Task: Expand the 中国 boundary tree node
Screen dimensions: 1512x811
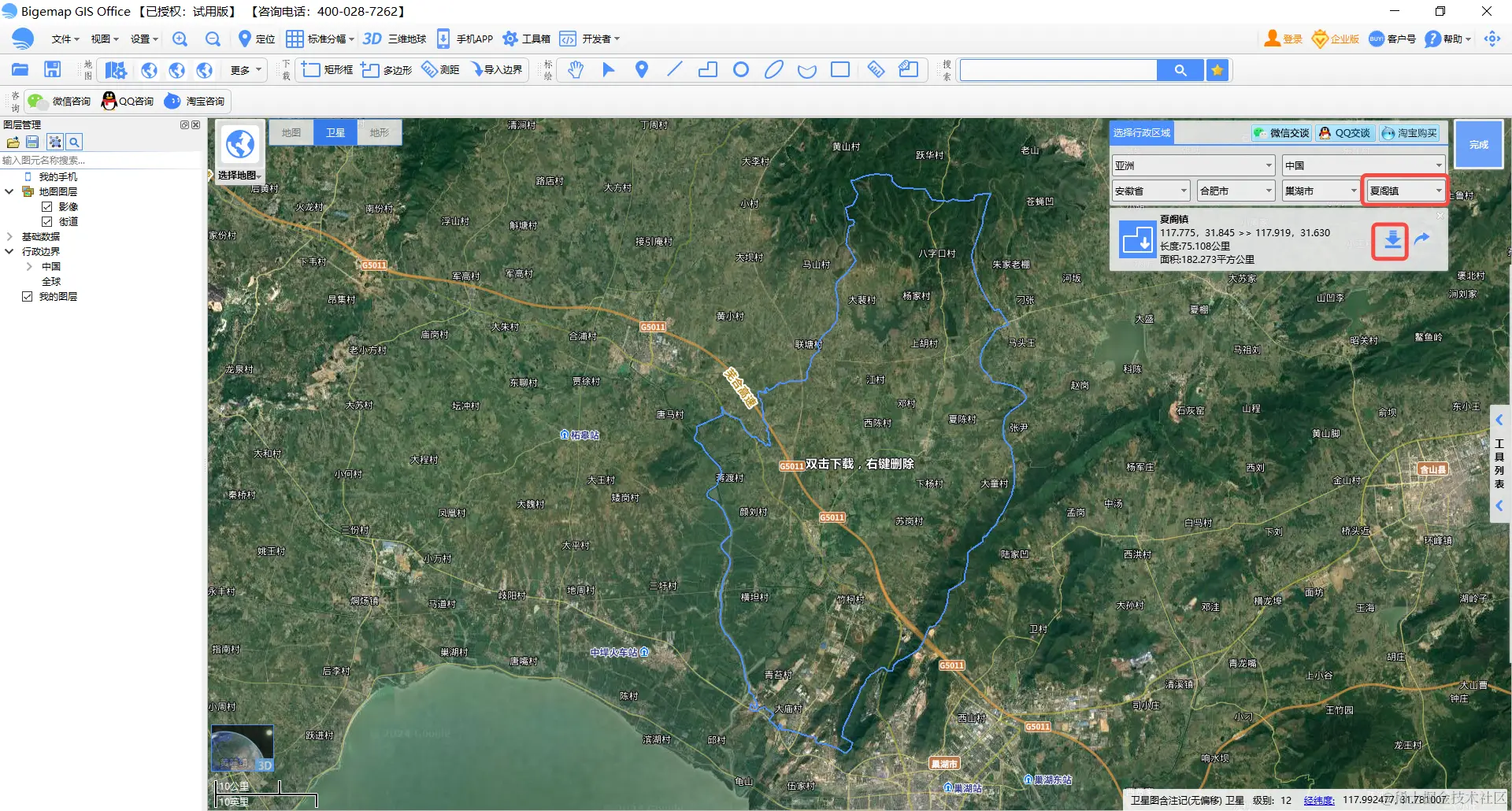Action: pos(29,267)
